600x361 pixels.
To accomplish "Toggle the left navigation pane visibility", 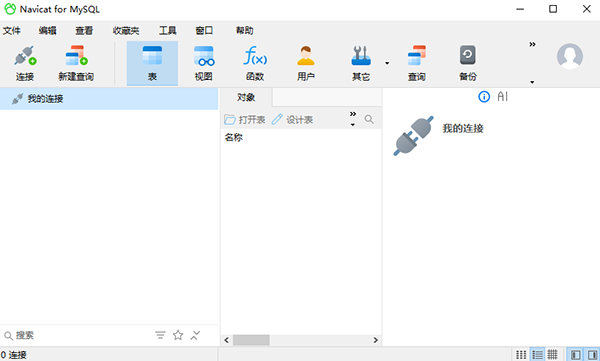I will [x=575, y=355].
